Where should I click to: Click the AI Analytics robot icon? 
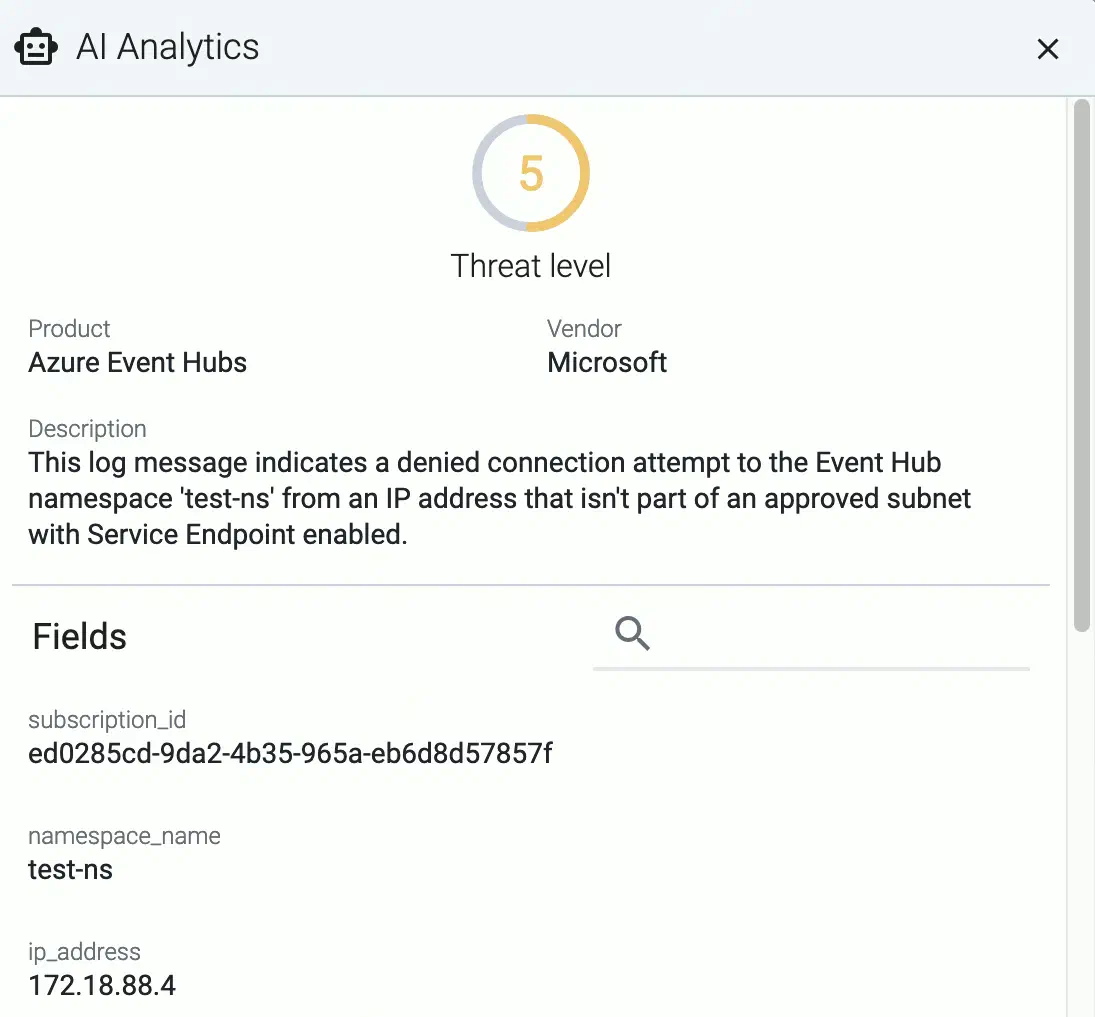(36, 47)
